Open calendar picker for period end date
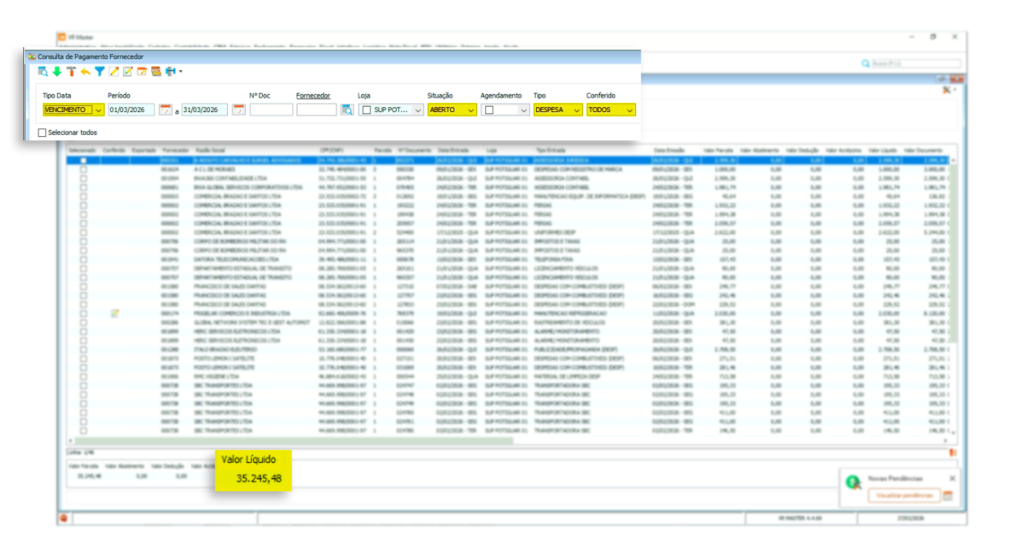 (238, 110)
